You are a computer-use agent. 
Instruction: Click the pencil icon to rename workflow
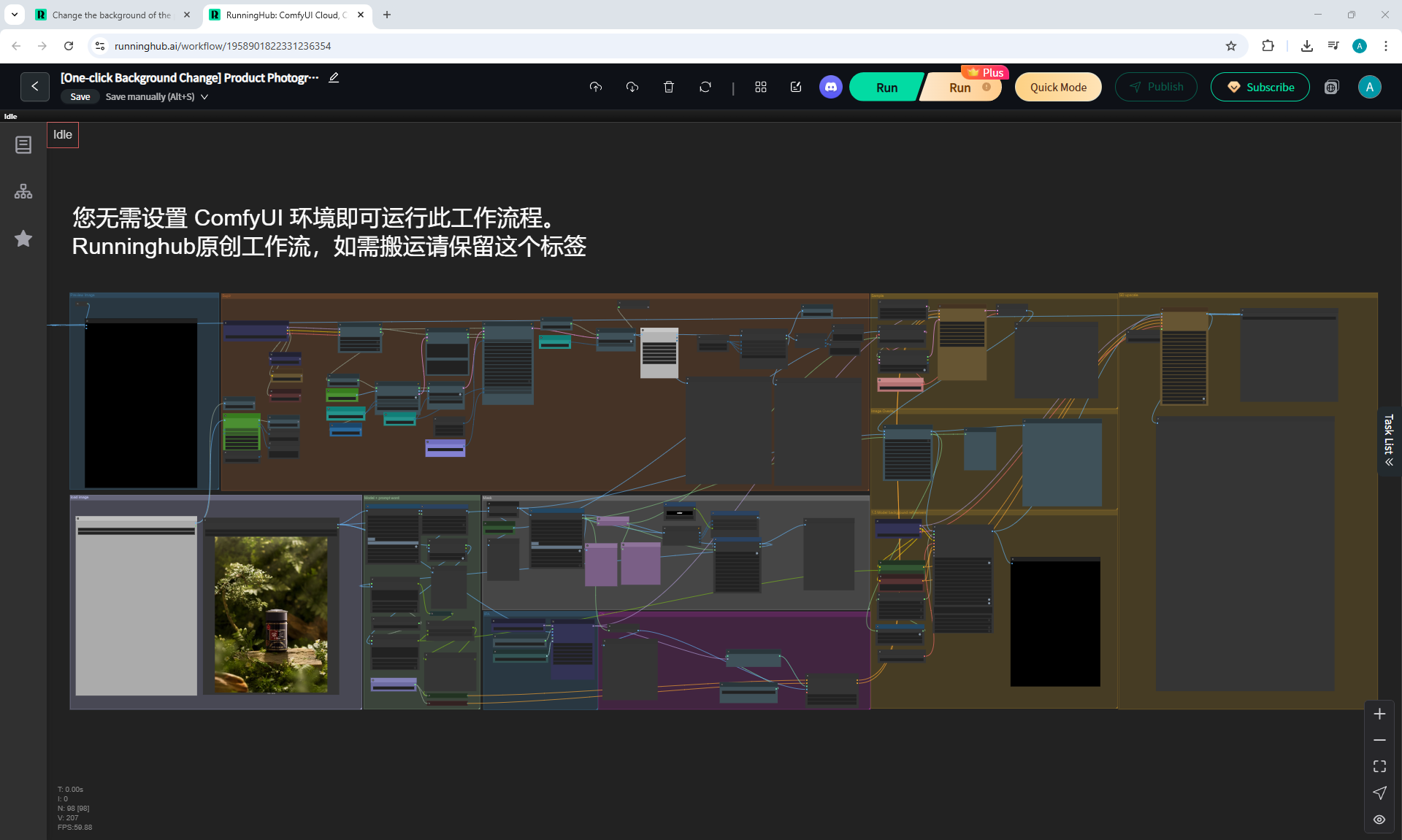point(334,77)
